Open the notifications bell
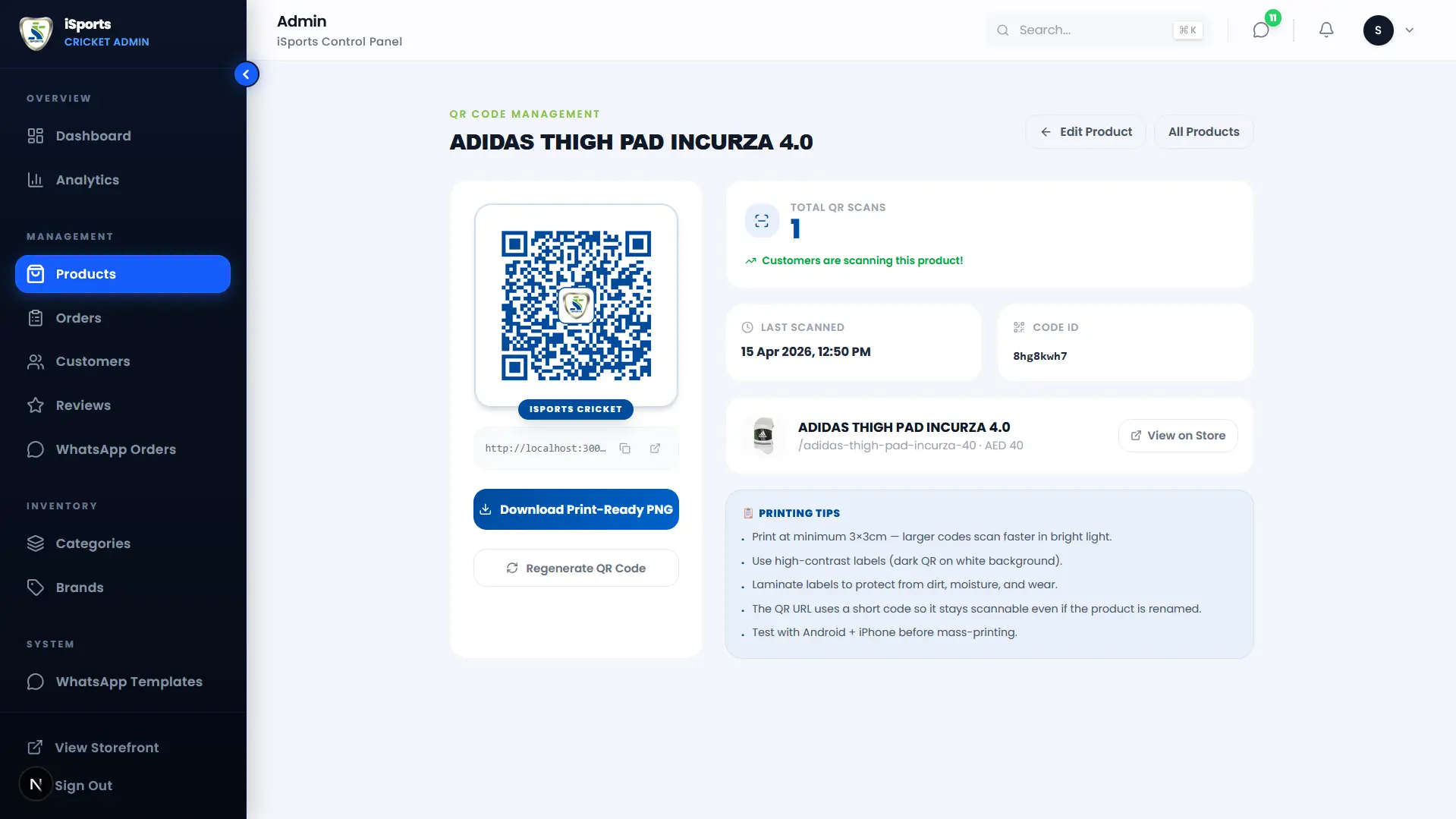 [x=1326, y=30]
